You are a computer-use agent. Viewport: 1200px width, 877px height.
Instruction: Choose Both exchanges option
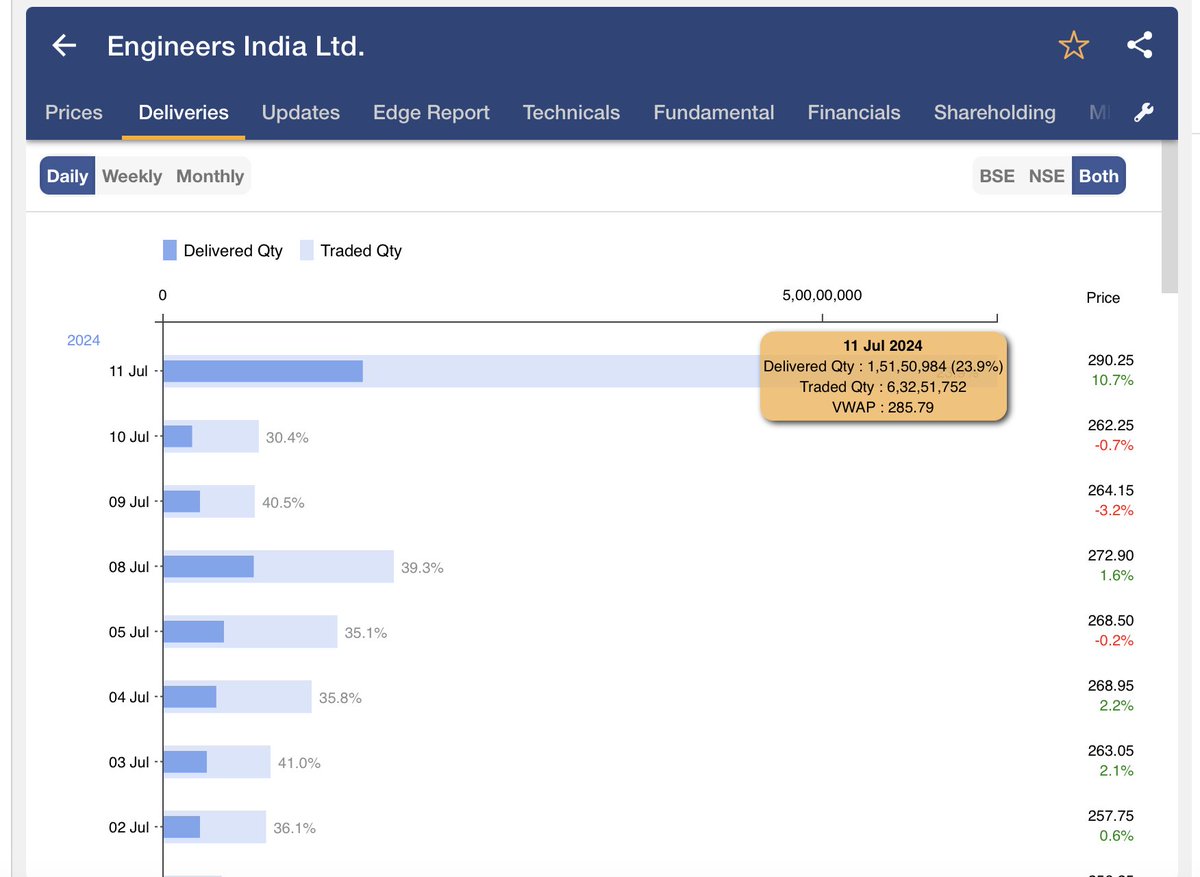coord(1099,176)
